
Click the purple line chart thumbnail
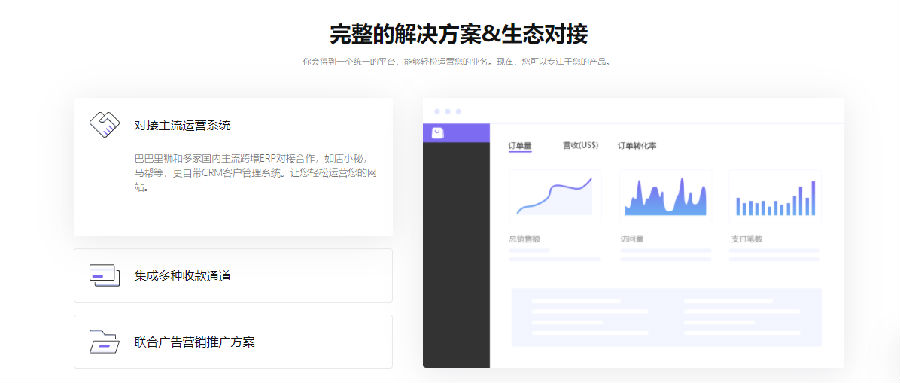coord(554,196)
